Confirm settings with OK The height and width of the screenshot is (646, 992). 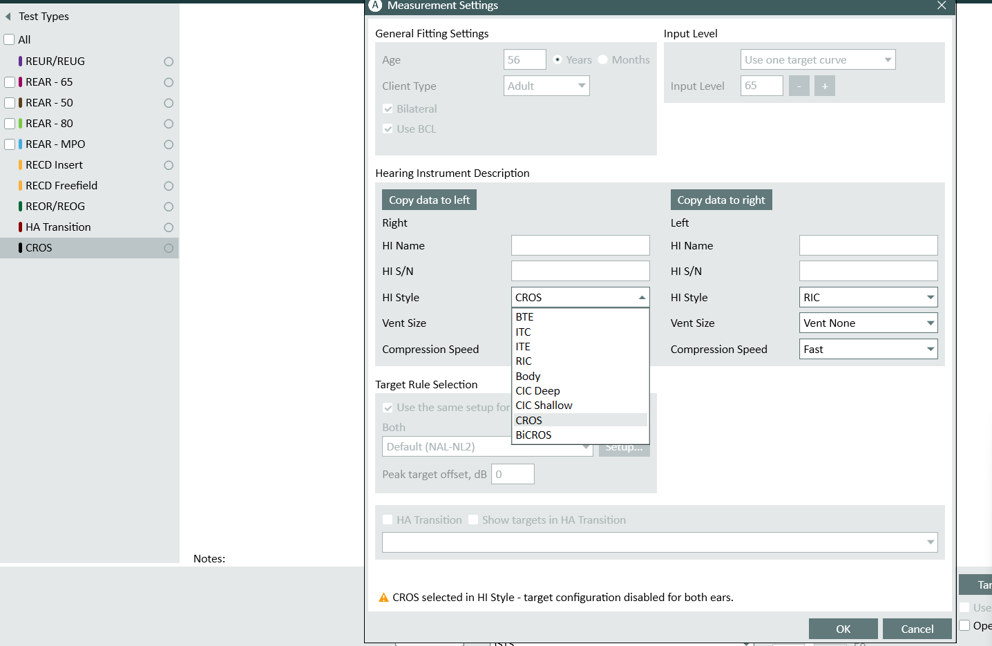843,629
